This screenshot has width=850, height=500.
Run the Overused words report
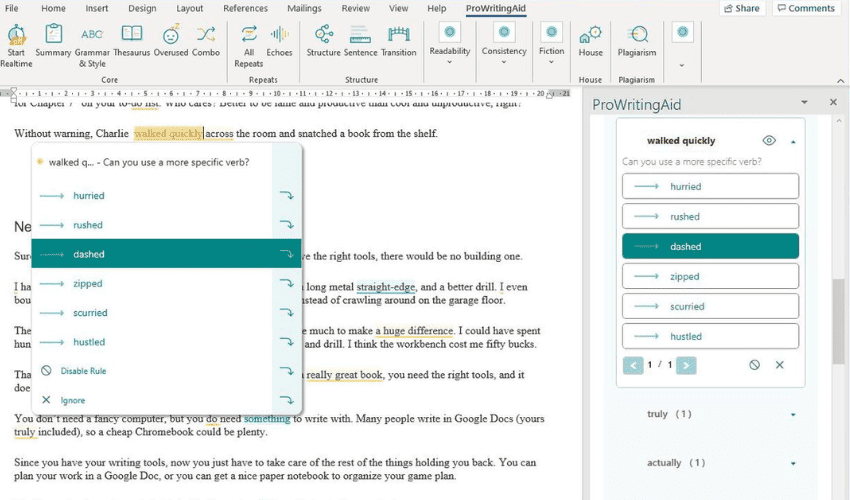[171, 40]
